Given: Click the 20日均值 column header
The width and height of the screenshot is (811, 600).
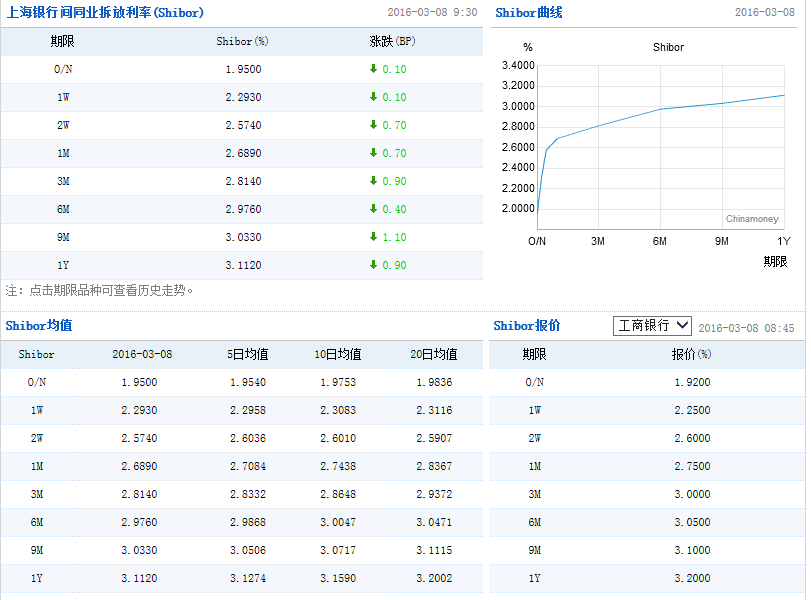Looking at the screenshot, I should pyautogui.click(x=433, y=354).
